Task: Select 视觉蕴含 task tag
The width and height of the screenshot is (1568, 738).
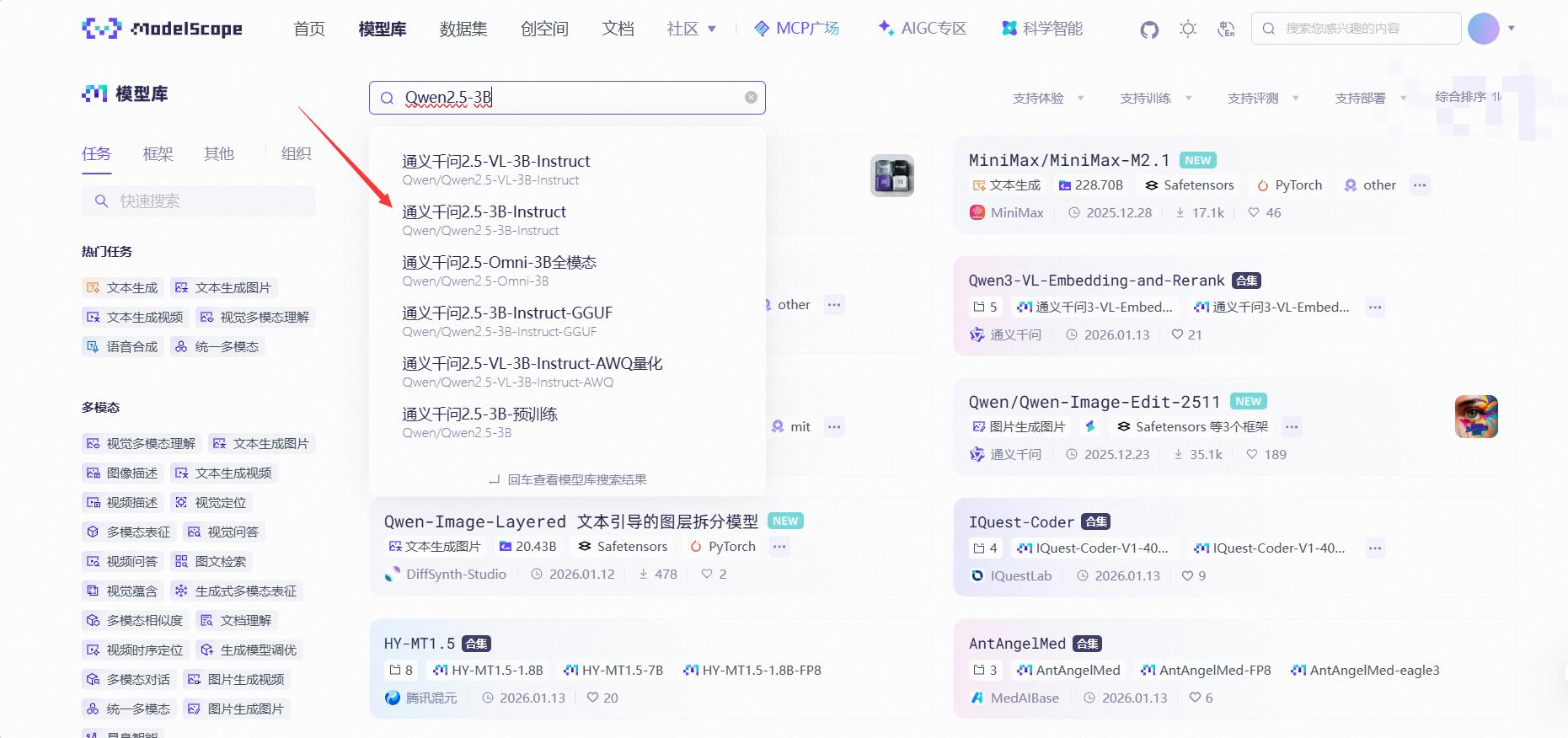Action: tap(122, 591)
